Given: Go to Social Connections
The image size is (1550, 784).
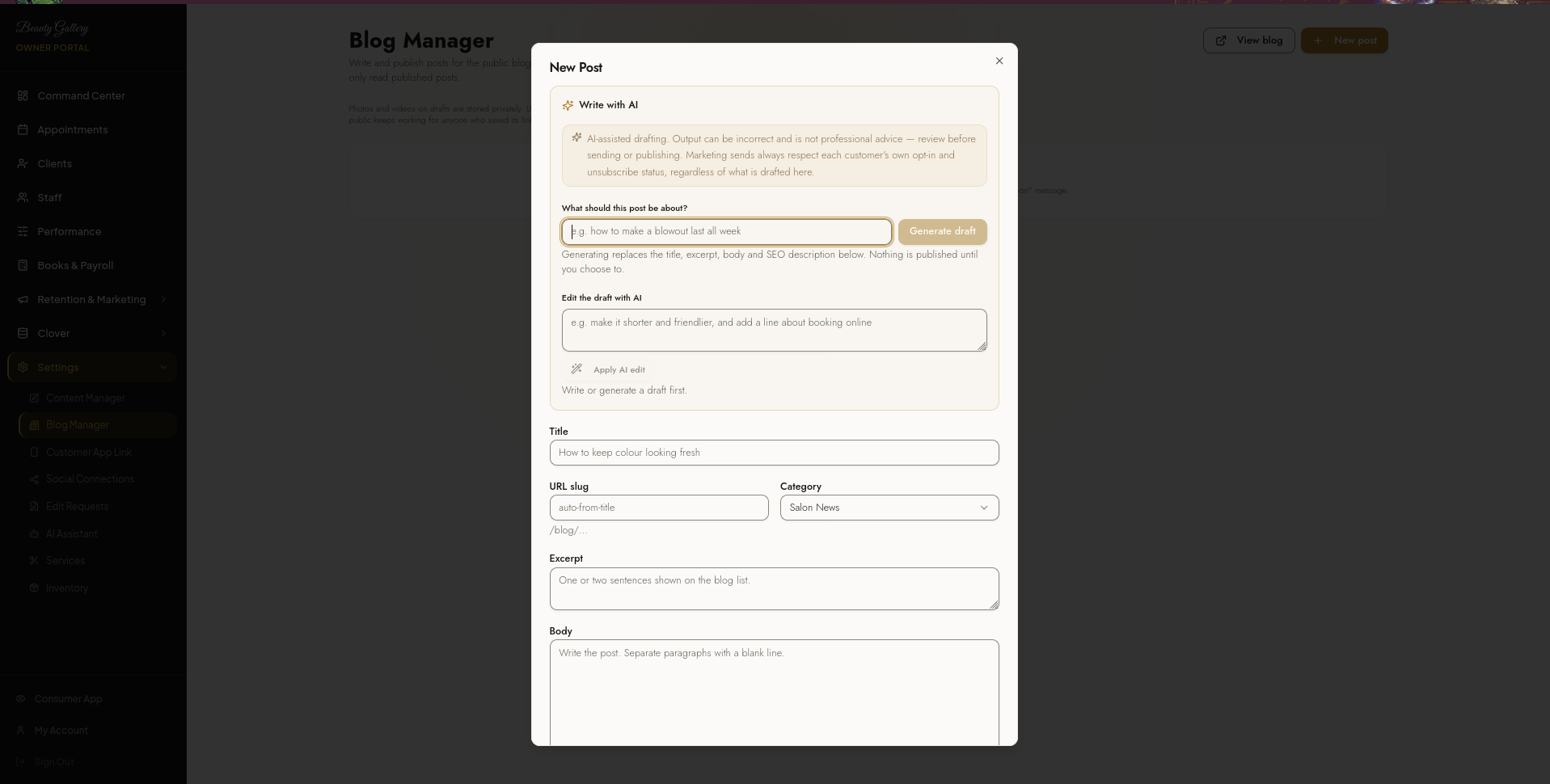Looking at the screenshot, I should click(x=97, y=479).
